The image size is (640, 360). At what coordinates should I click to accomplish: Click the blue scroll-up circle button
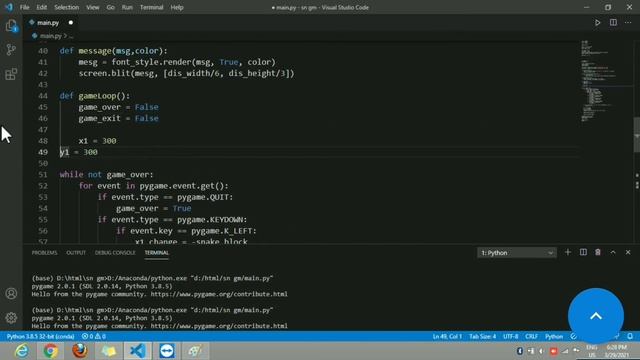(596, 316)
